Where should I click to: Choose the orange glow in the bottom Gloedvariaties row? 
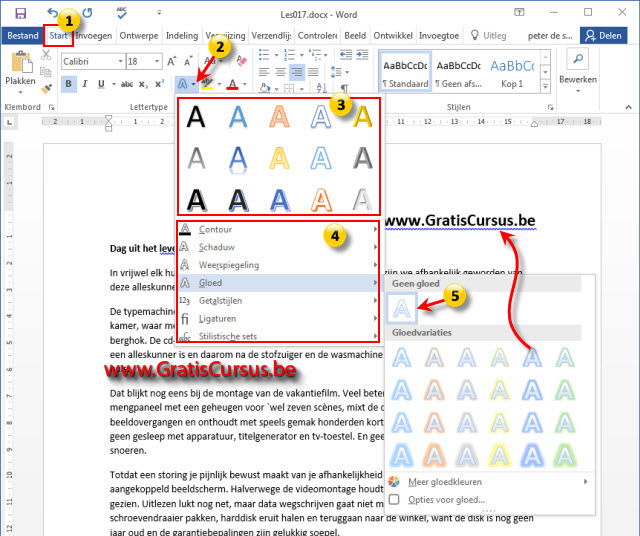tap(434, 455)
